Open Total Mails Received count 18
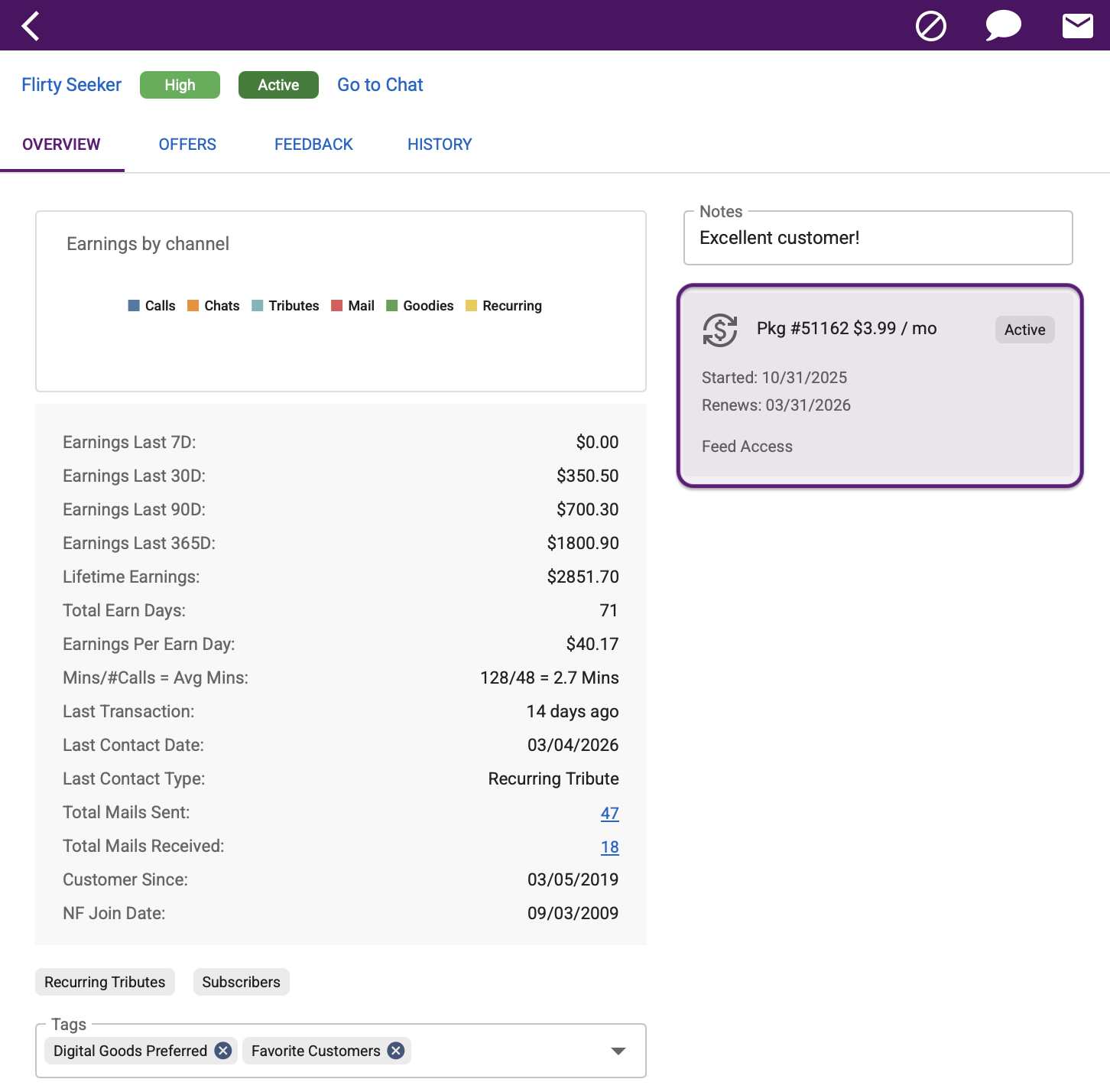This screenshot has width=1110, height=1092. coord(609,847)
